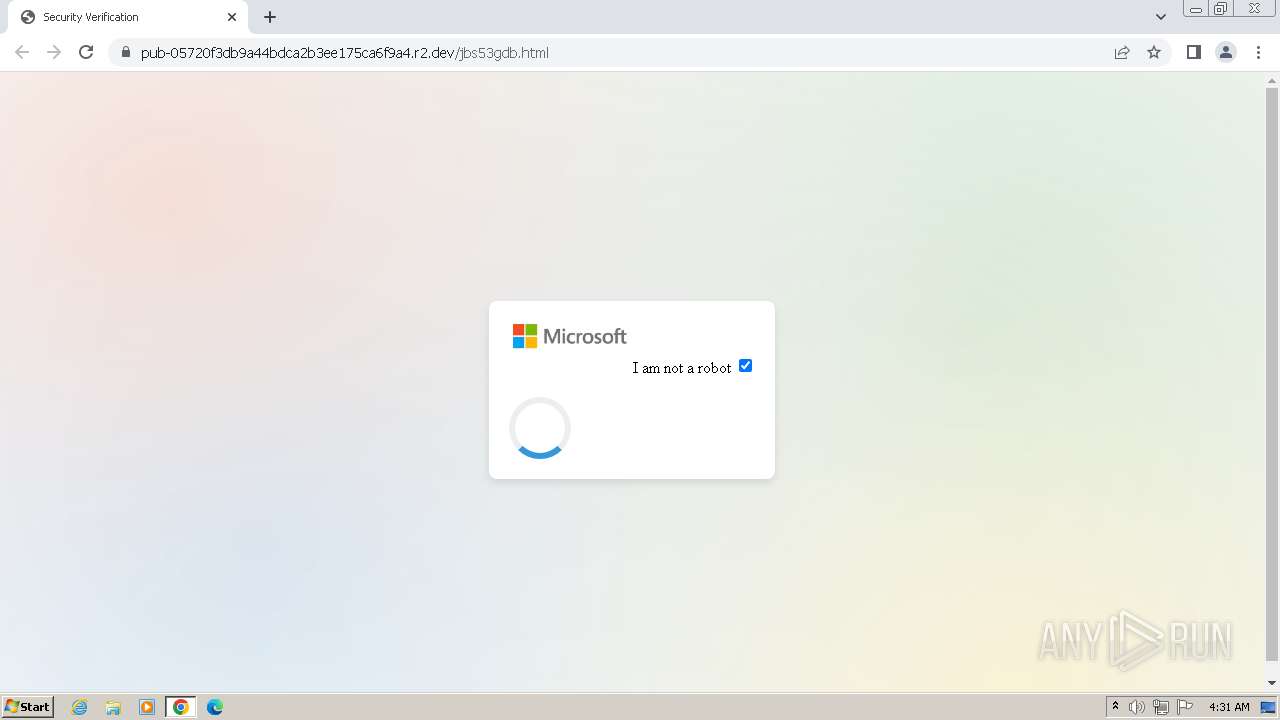Open the side panel
This screenshot has width=1280, height=720.
(1193, 52)
